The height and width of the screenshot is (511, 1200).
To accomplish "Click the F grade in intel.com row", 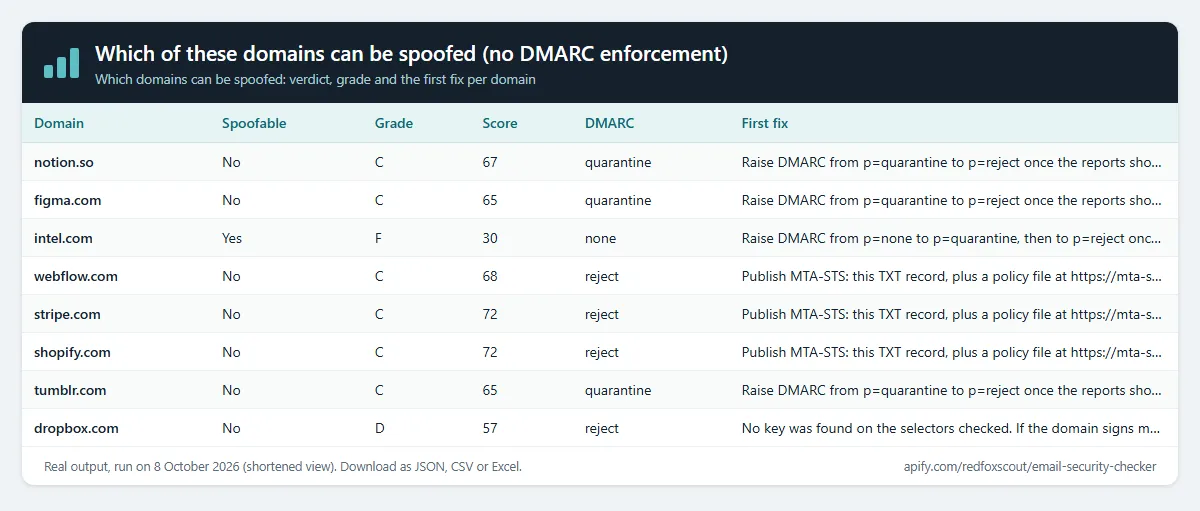I will tap(379, 238).
